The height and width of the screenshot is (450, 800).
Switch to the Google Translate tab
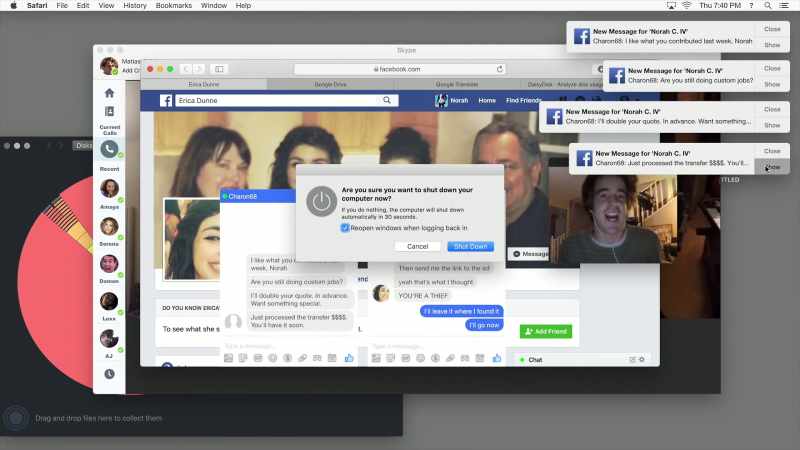(457, 84)
